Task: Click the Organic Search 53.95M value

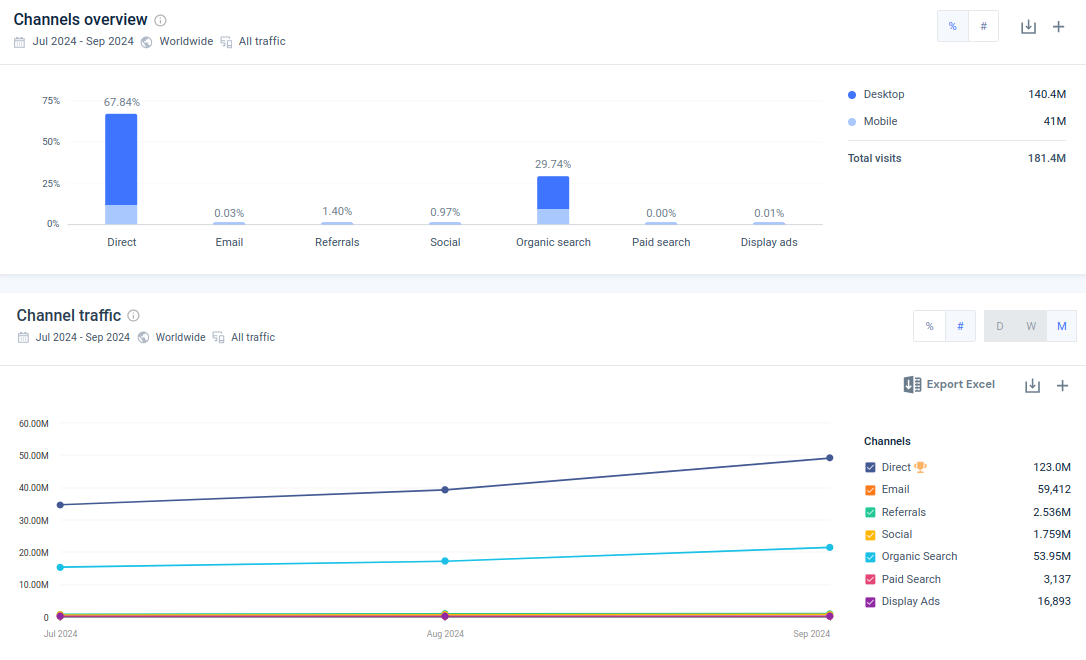Action: pyautogui.click(x=1052, y=556)
